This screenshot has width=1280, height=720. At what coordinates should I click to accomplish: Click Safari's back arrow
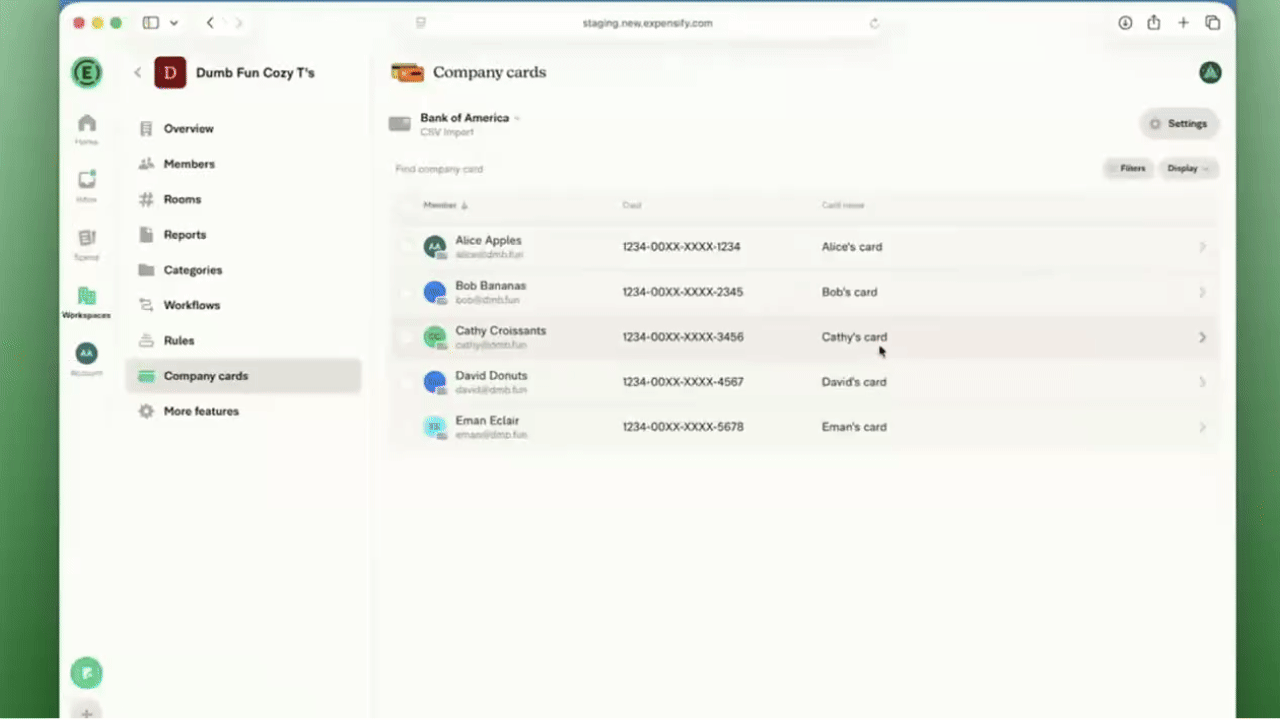click(x=210, y=23)
